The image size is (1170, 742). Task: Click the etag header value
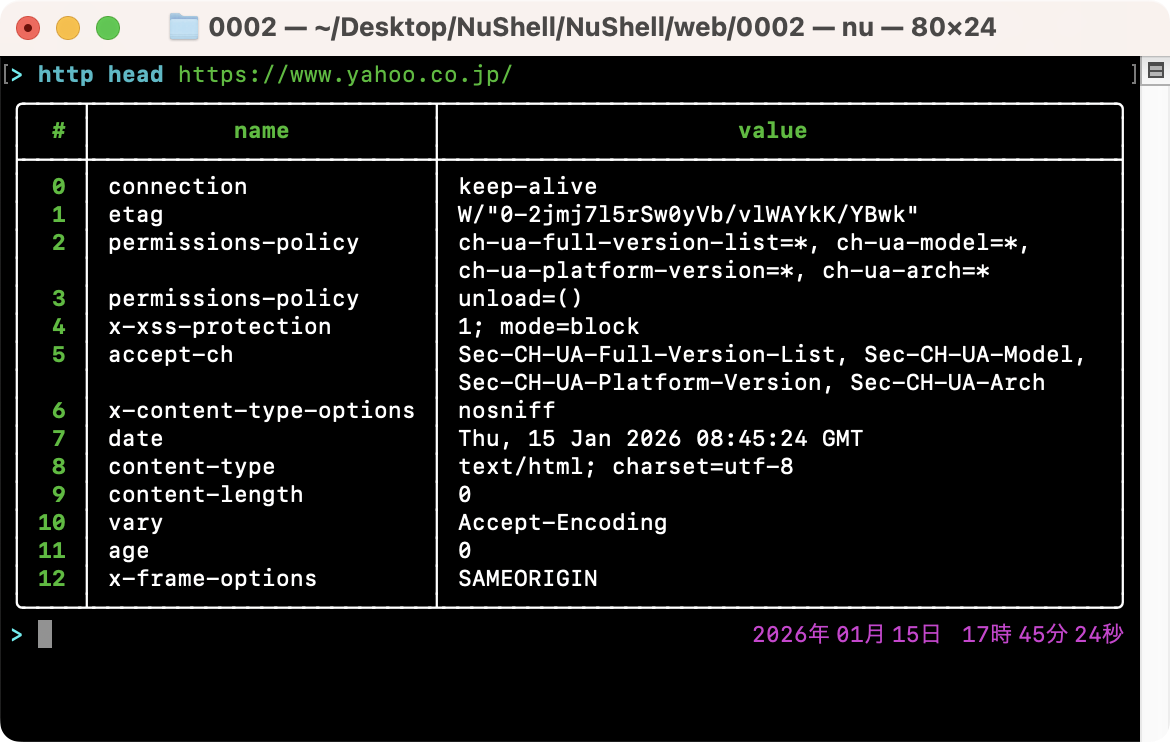[x=688, y=215]
